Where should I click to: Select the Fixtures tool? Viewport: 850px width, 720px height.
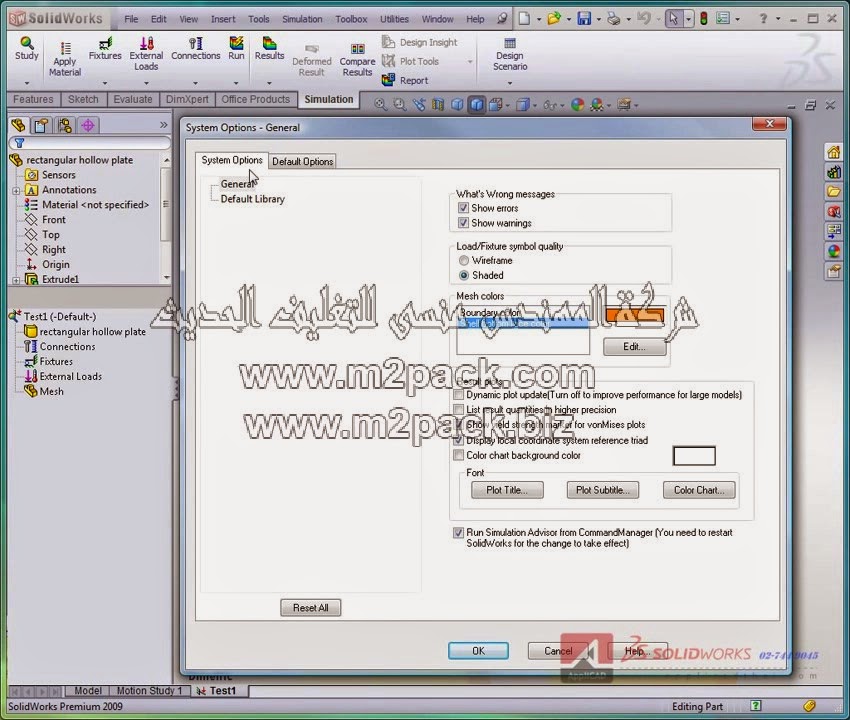(105, 48)
